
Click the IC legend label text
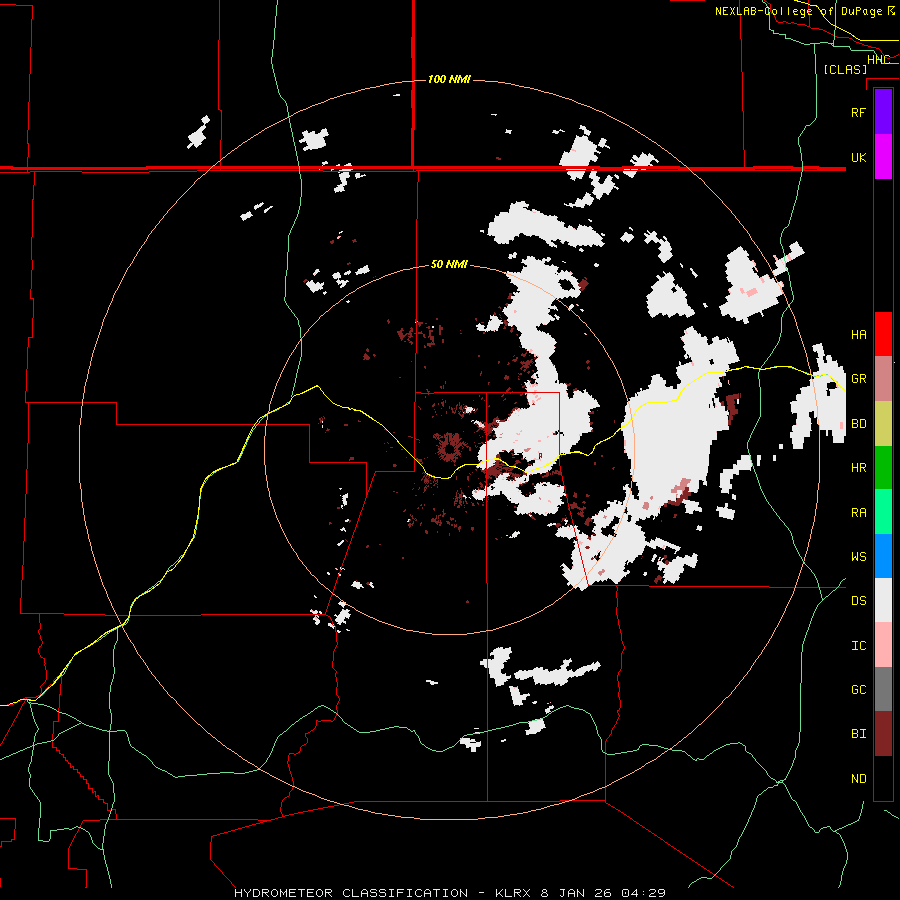858,646
